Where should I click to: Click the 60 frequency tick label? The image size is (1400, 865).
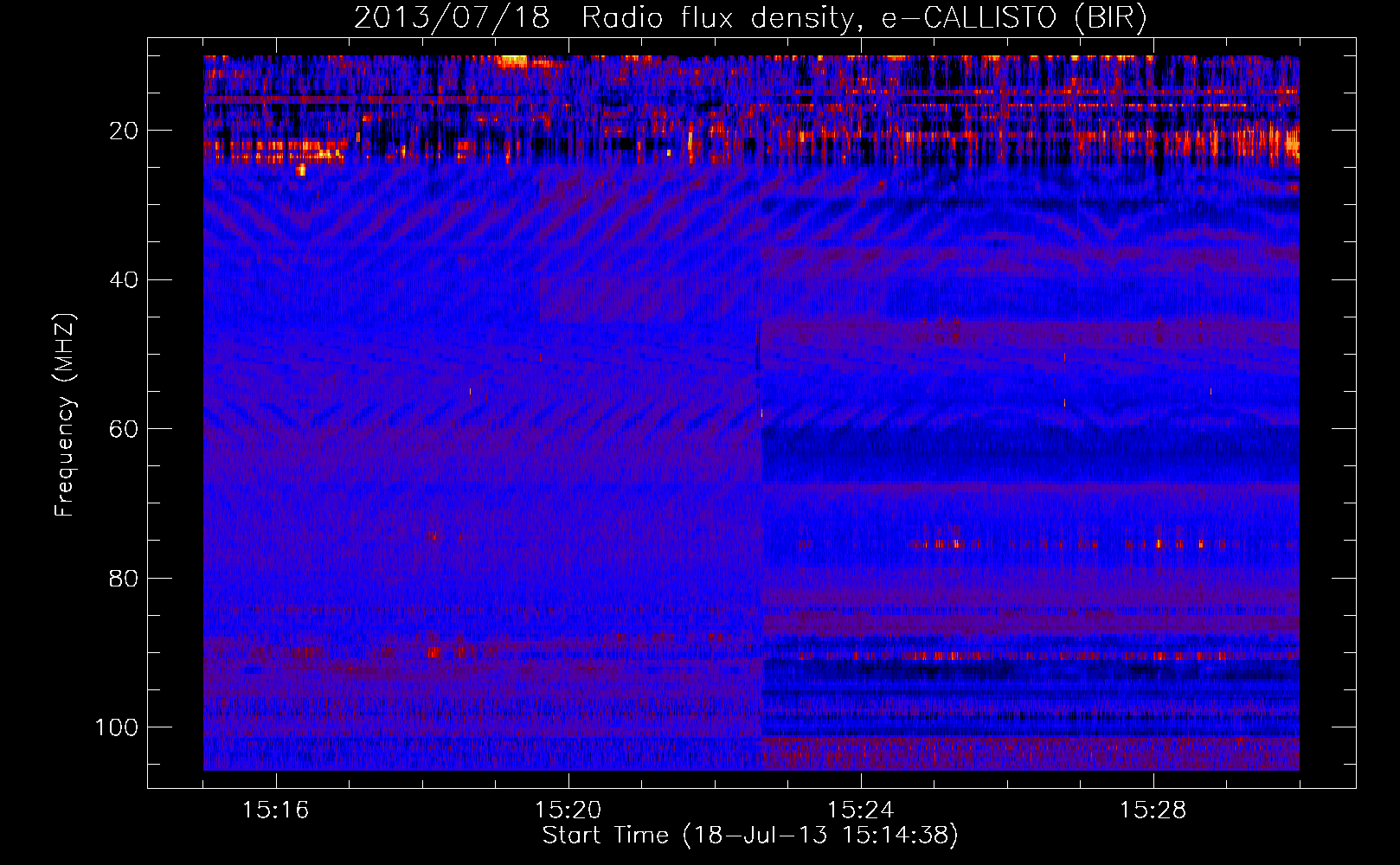tap(124, 429)
